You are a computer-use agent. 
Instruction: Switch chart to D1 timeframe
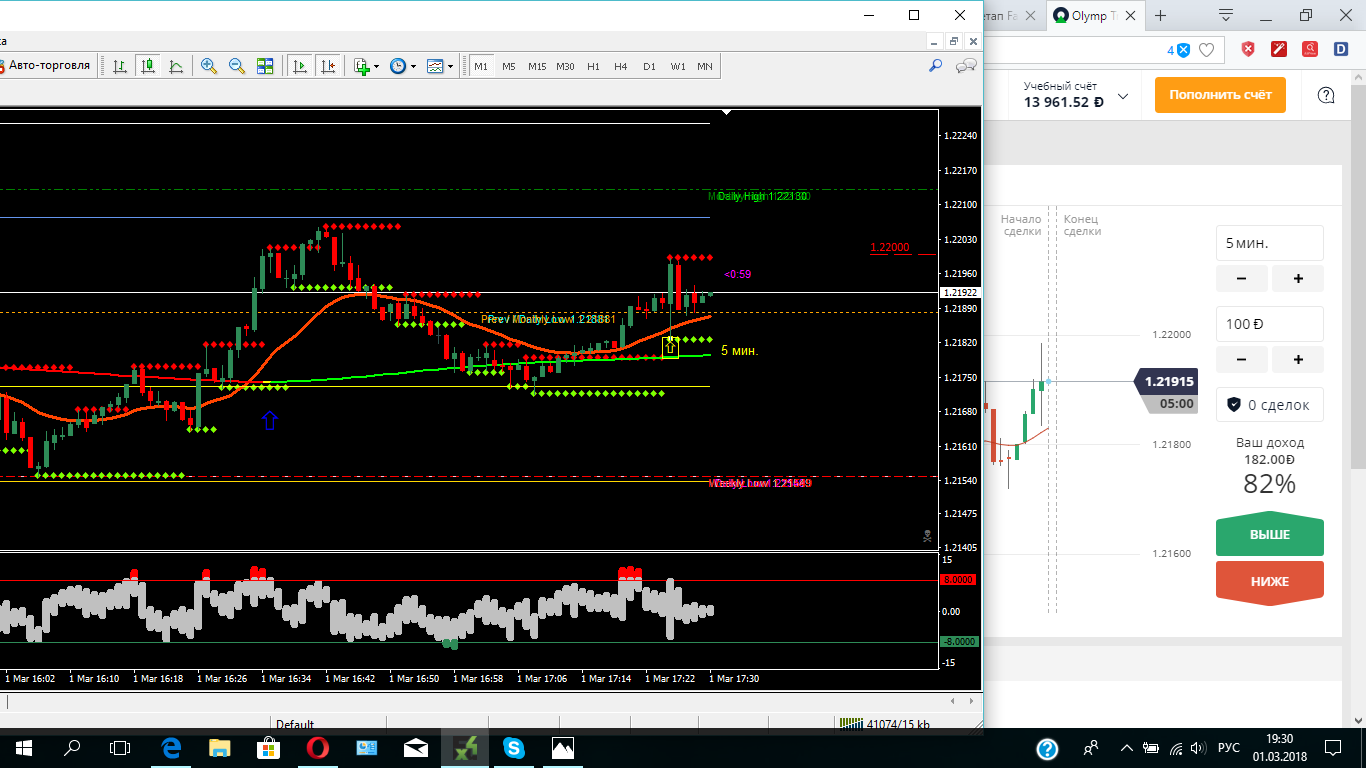[649, 66]
